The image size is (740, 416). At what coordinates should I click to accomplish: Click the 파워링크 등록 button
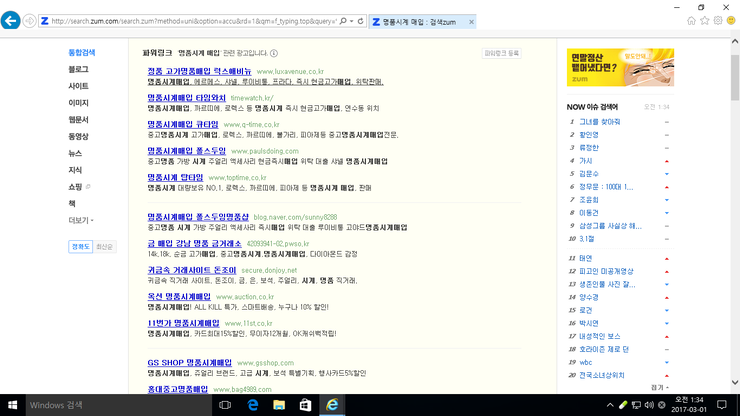[x=502, y=53]
